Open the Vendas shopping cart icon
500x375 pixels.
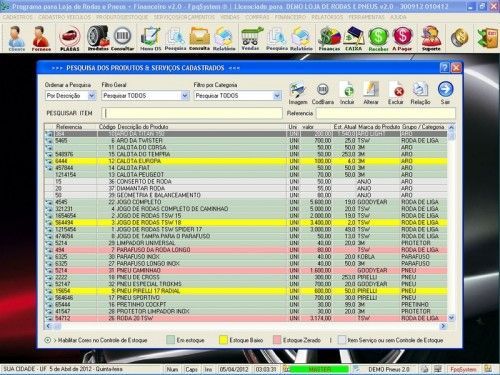point(251,38)
